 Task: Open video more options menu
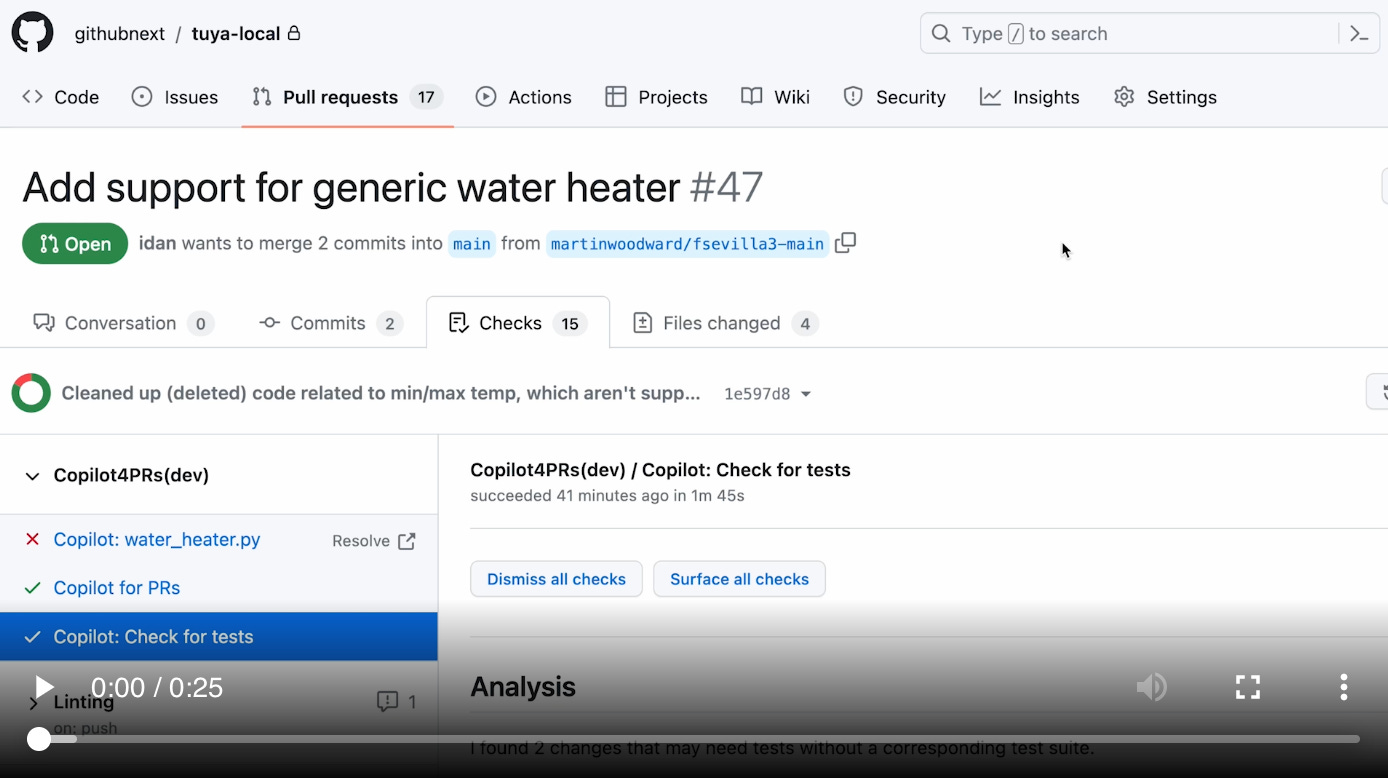point(1343,687)
